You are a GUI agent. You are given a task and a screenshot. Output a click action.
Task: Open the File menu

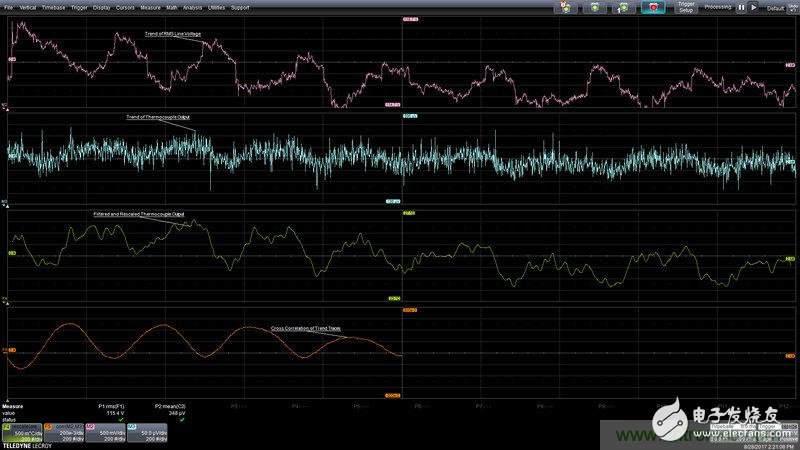click(8, 7)
